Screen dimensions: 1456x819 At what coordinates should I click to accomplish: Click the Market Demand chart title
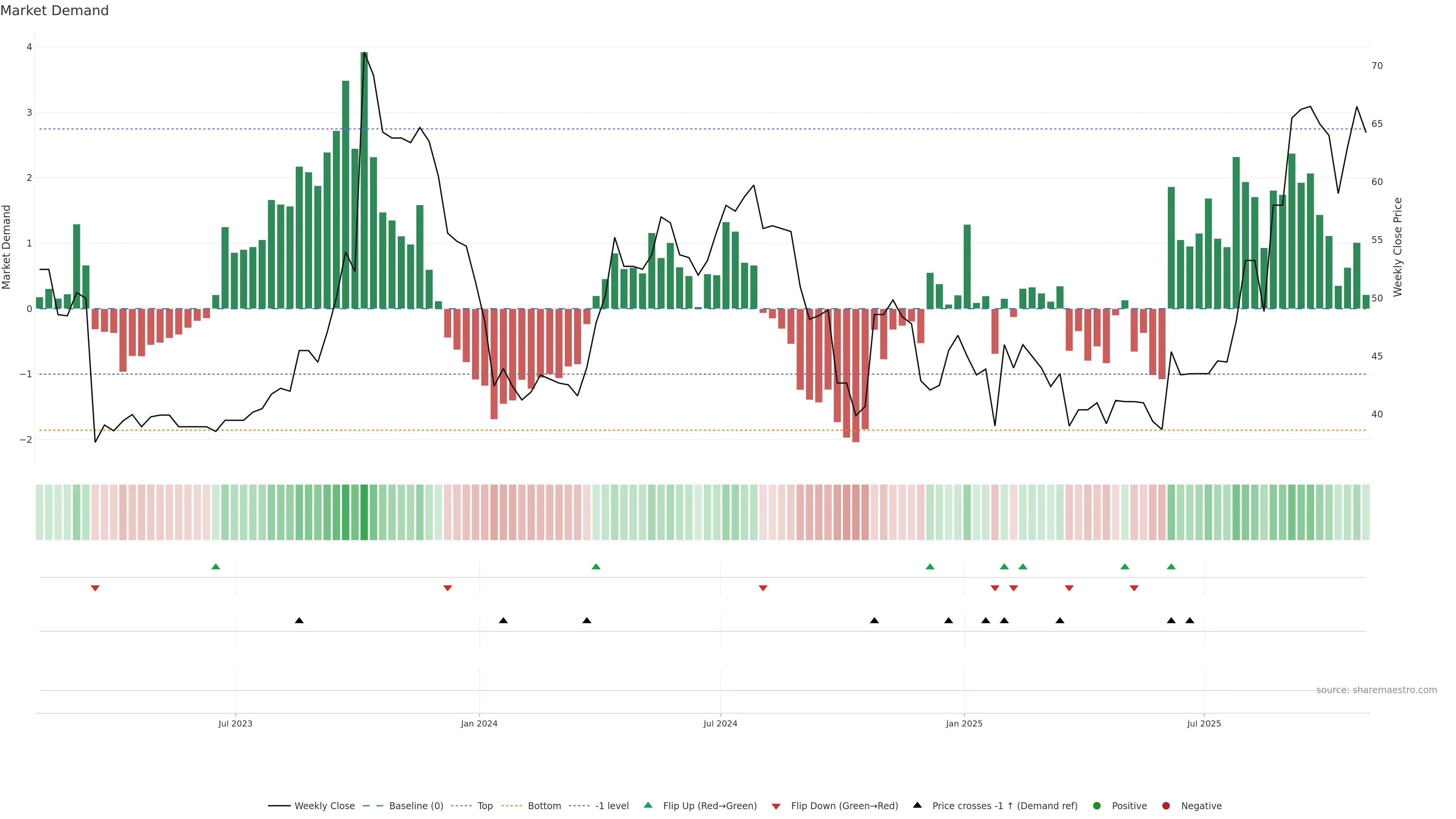54,11
